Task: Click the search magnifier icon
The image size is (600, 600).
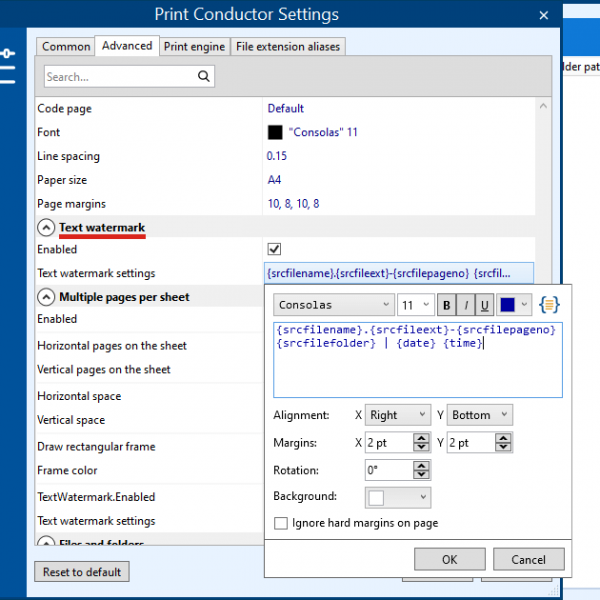Action: point(204,76)
